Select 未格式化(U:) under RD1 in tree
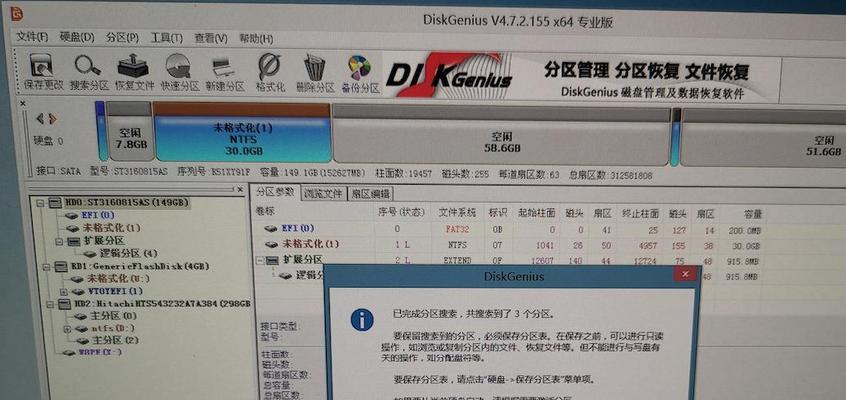This screenshot has width=846, height=400. click(118, 279)
